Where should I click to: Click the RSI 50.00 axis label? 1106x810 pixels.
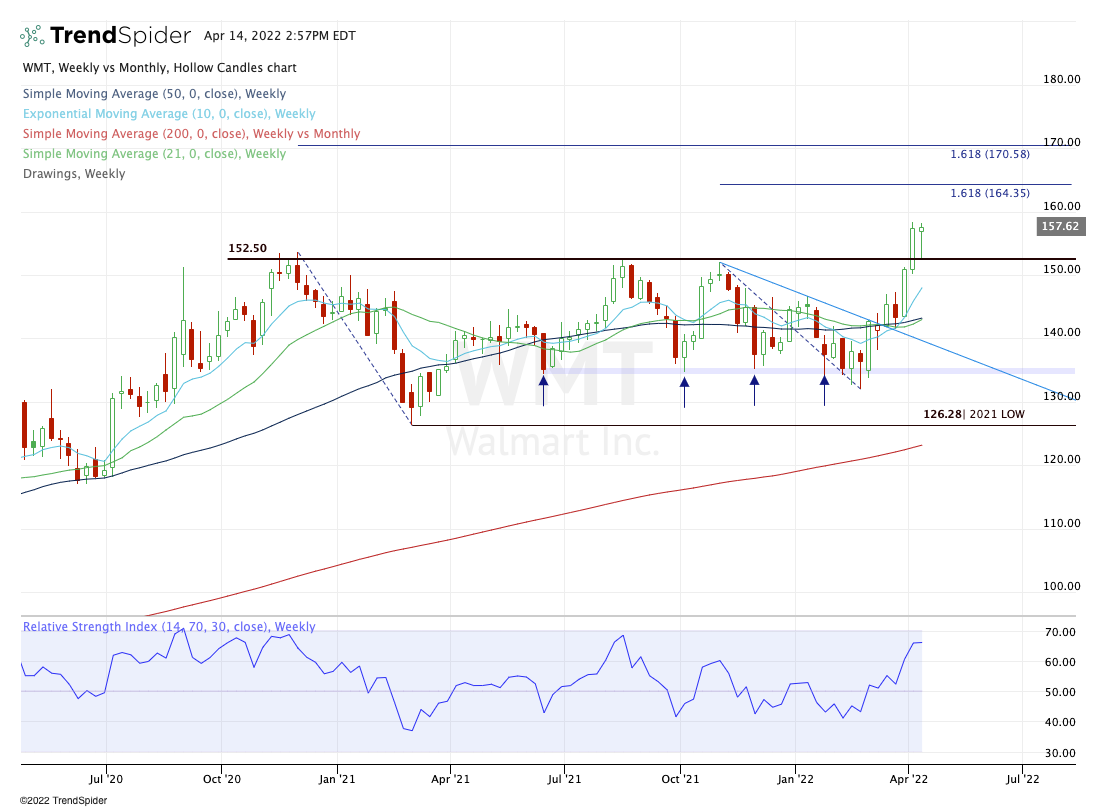pyautogui.click(x=1059, y=692)
